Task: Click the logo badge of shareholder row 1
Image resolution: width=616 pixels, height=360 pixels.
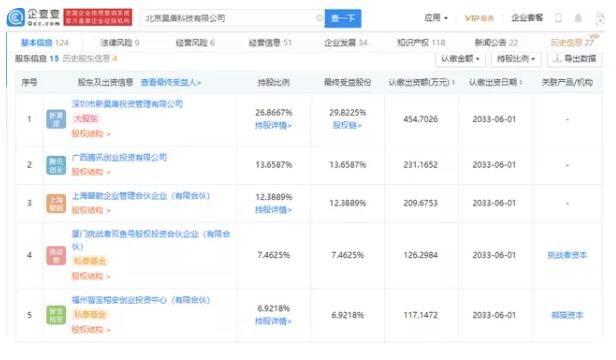Action: click(x=56, y=119)
